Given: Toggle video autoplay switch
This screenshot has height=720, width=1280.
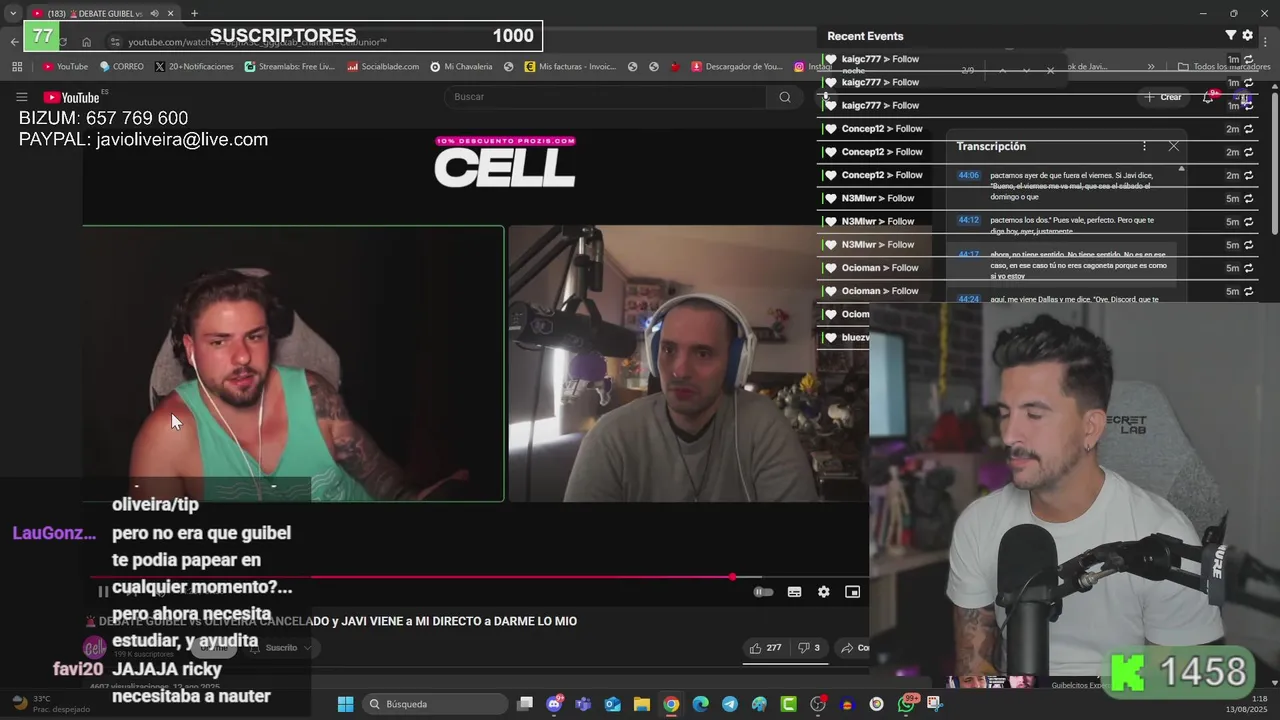Looking at the screenshot, I should [763, 592].
